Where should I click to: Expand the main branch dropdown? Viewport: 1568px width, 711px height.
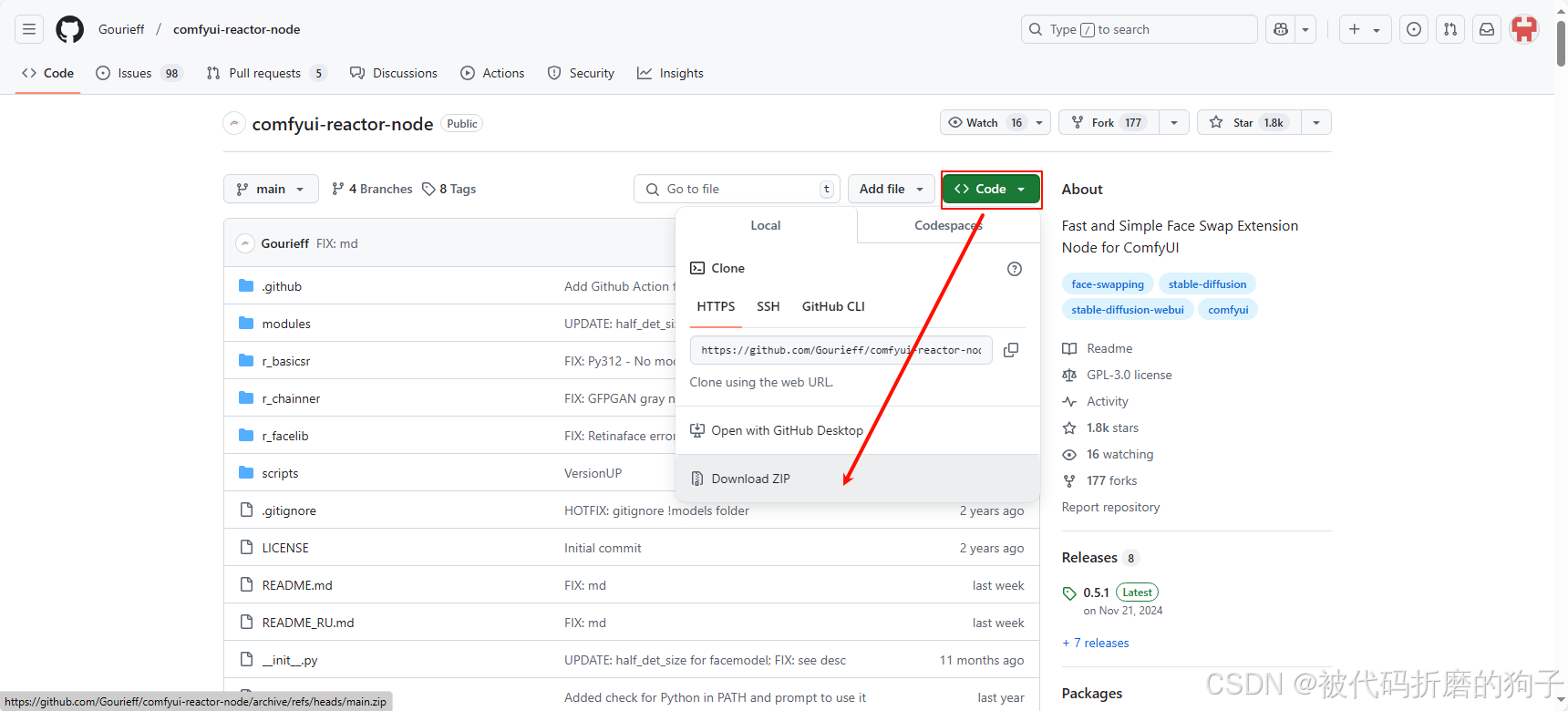pos(271,189)
